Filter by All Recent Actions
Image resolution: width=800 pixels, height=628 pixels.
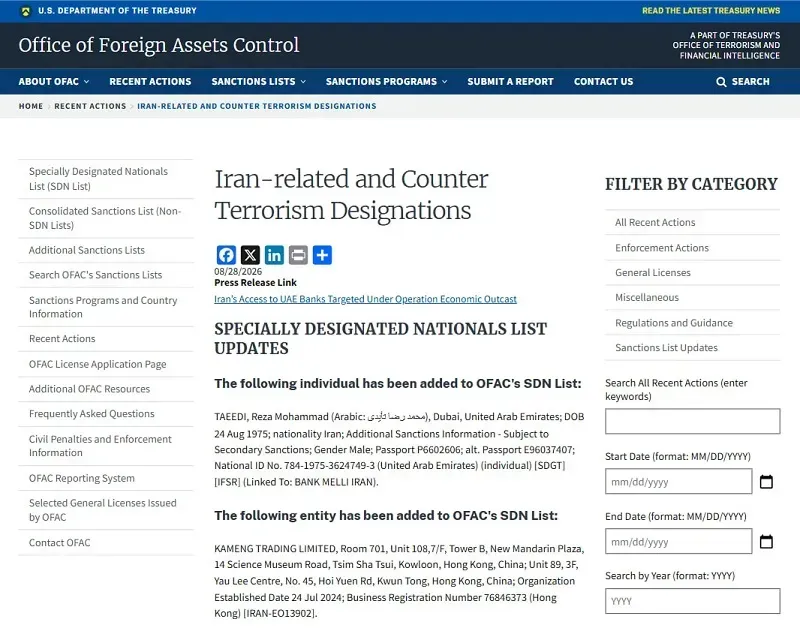click(692, 222)
